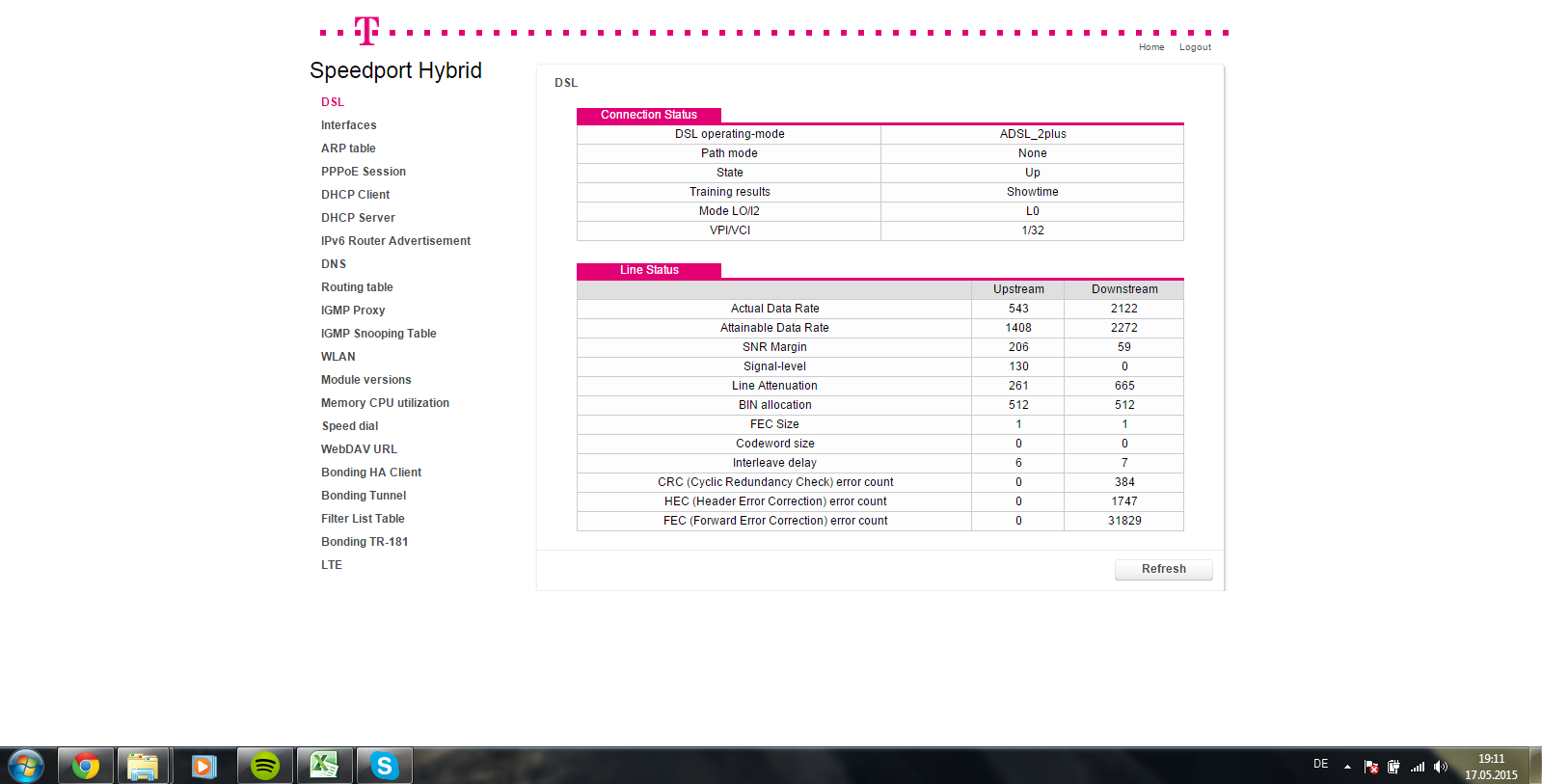The width and height of the screenshot is (1542, 784).
Task: Open Spotify from the taskbar
Action: coord(265,766)
